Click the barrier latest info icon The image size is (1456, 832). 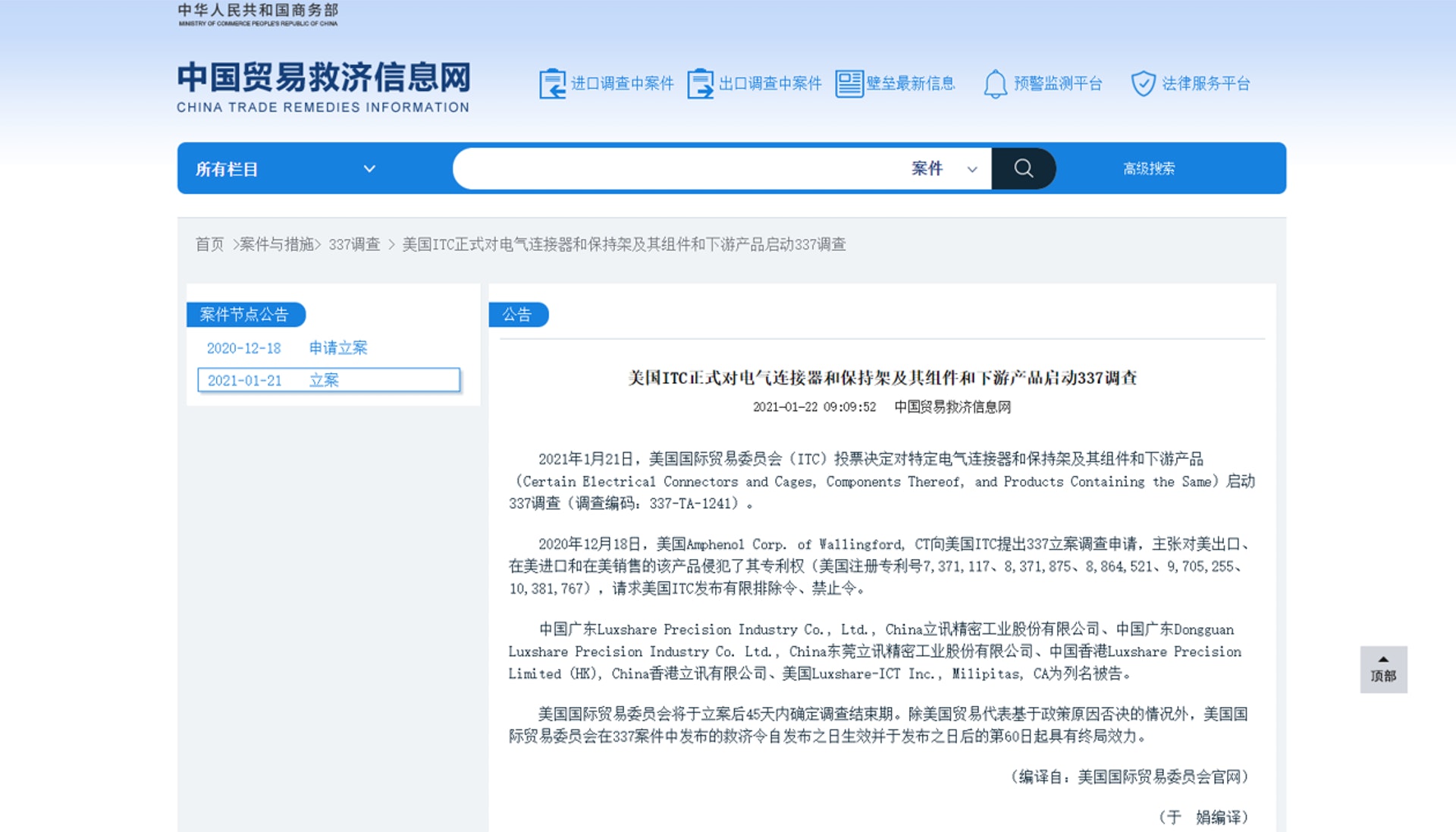[x=849, y=83]
